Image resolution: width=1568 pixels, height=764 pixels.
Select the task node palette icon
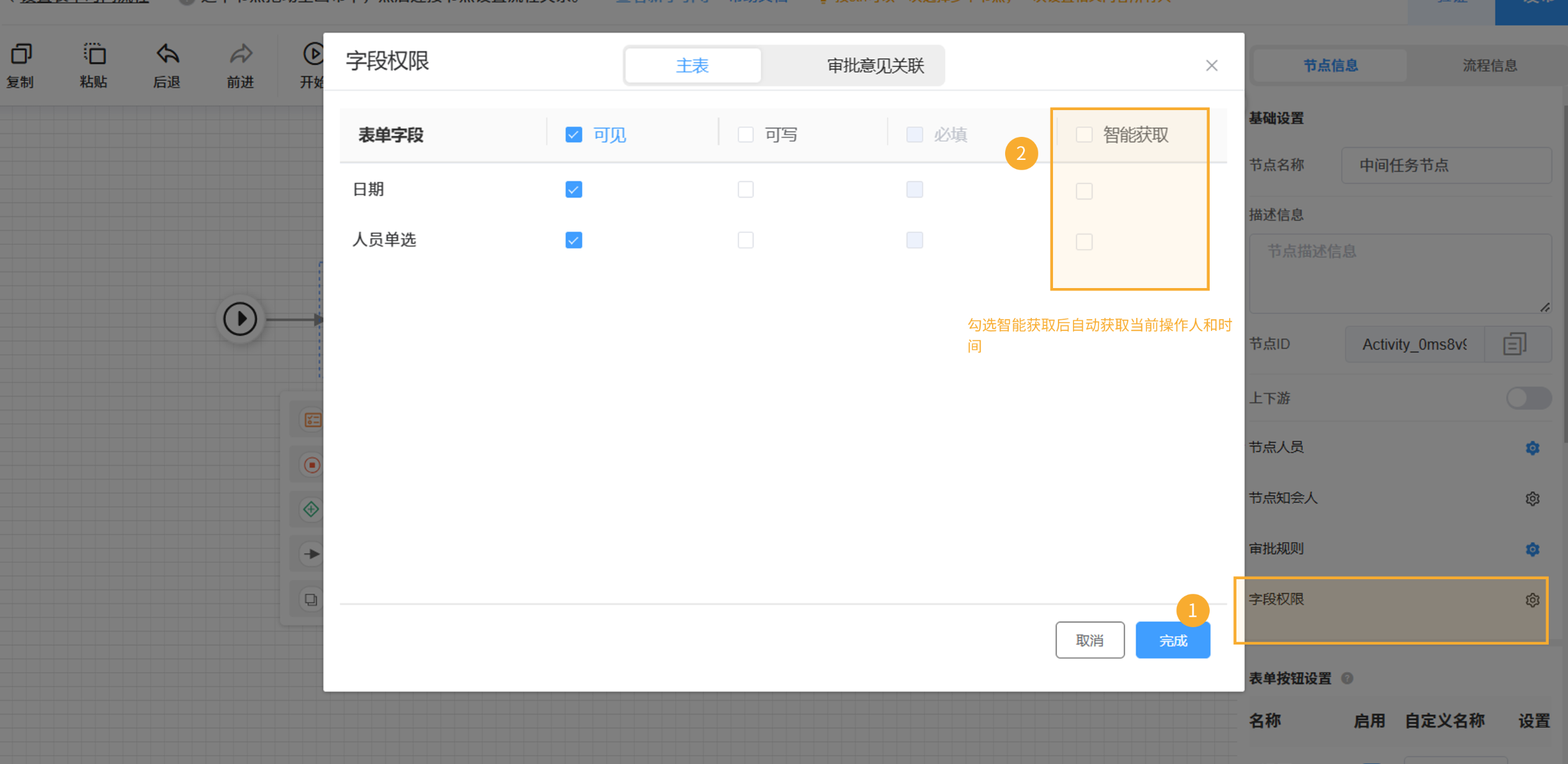312,420
